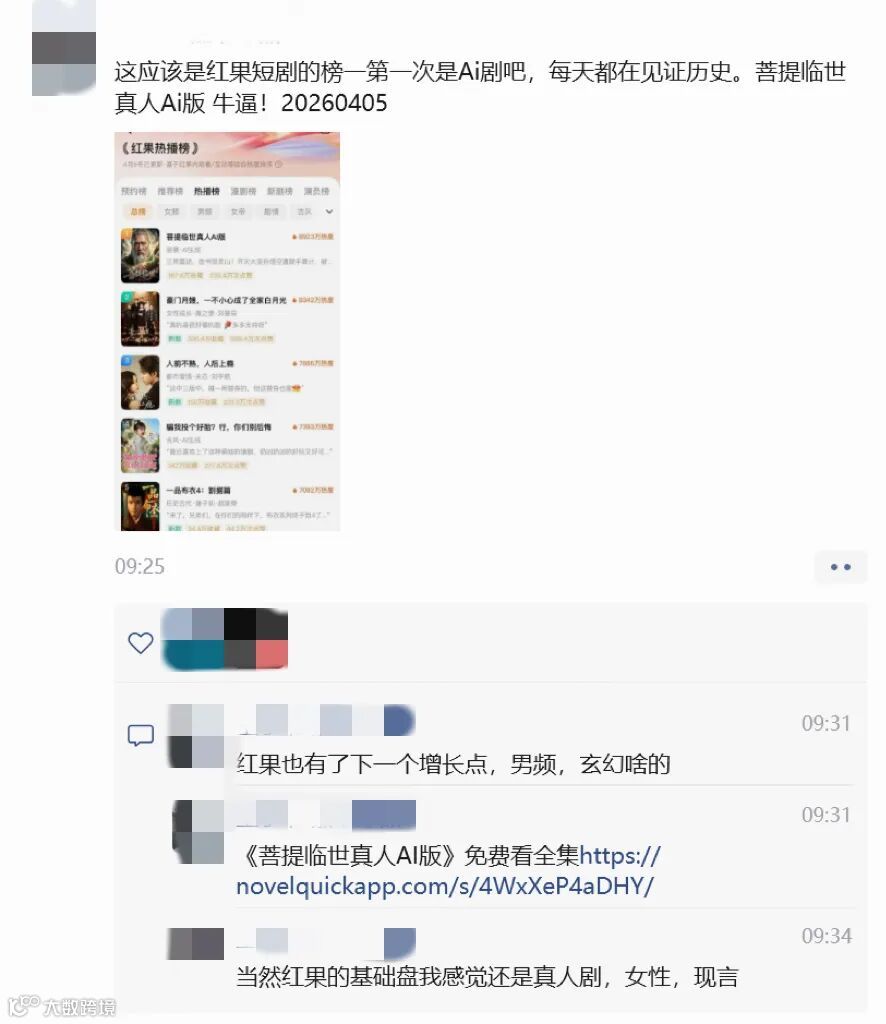Click the flame heat icon of 菩提临世真人Ai版
The height and width of the screenshot is (1024, 886).
point(294,236)
